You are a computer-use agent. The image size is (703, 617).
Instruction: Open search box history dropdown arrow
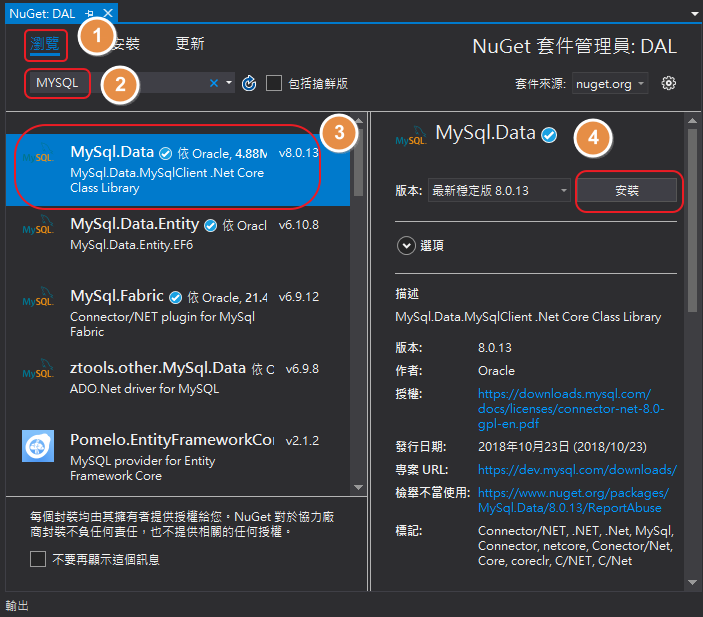[229, 83]
